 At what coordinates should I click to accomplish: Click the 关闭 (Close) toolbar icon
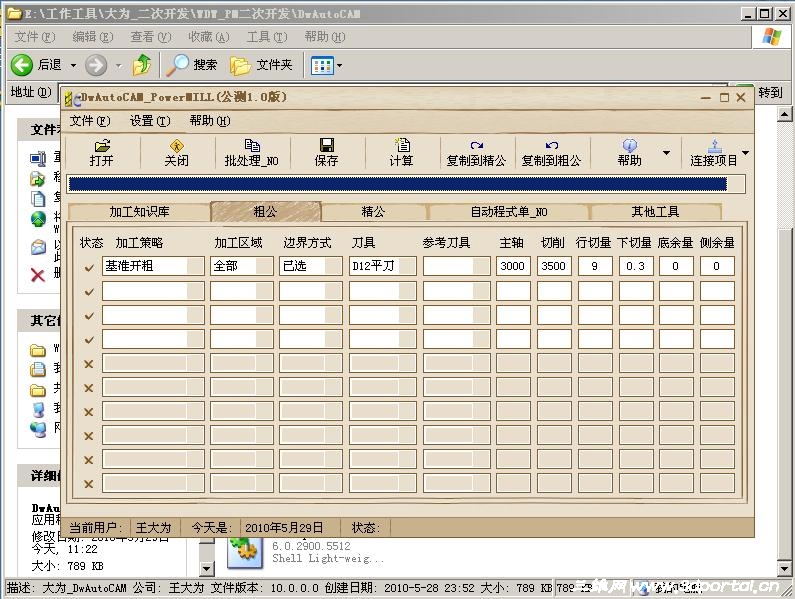176,146
